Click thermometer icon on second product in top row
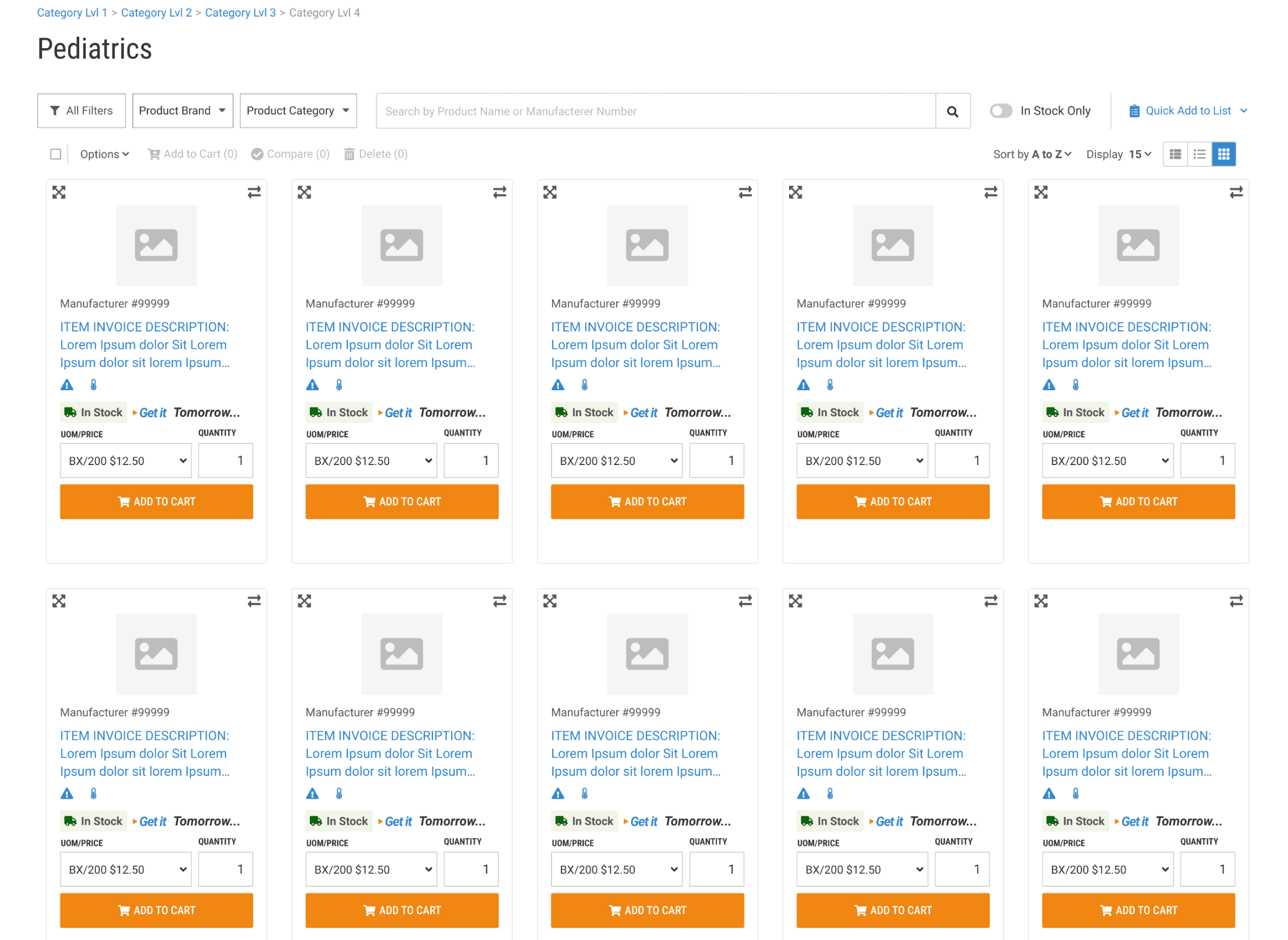 [339, 385]
